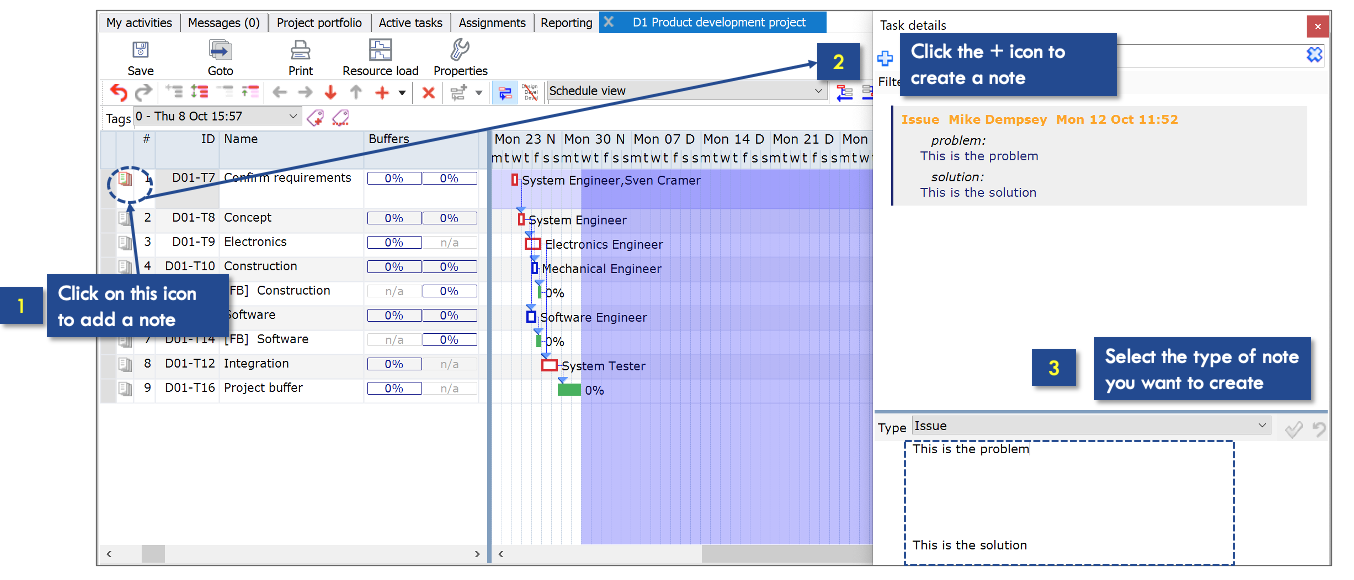Toggle the crossed-out labels display button
This screenshot has height=580, width=1354.
coord(530,92)
